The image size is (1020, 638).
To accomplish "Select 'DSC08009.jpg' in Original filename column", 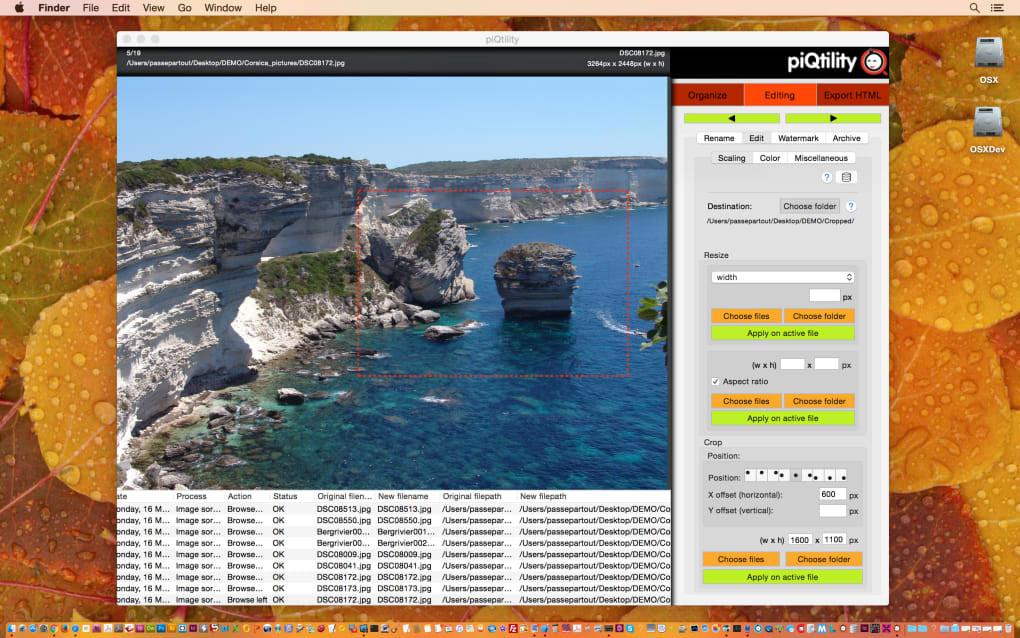I will [343, 555].
